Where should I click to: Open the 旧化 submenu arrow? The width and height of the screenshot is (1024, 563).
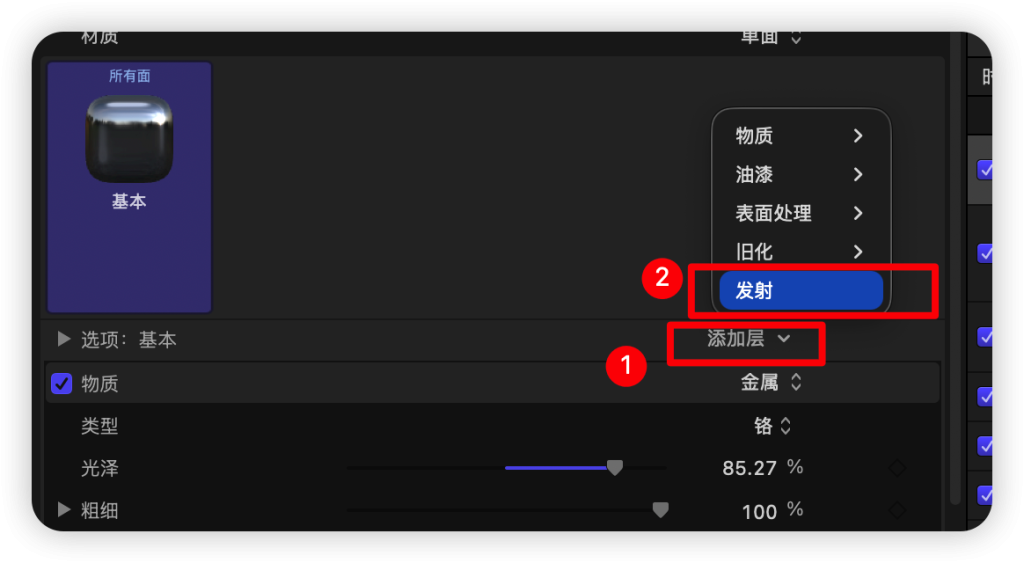click(x=858, y=251)
